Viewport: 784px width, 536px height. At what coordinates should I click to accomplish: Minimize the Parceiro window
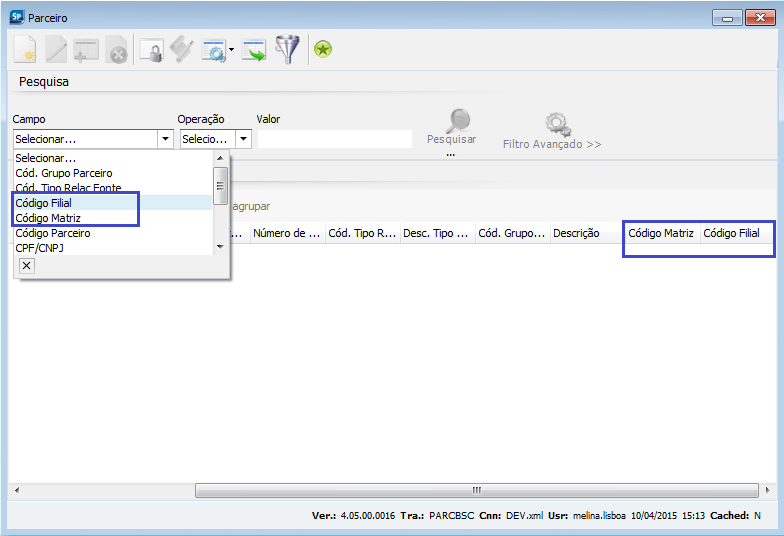pyautogui.click(x=728, y=18)
